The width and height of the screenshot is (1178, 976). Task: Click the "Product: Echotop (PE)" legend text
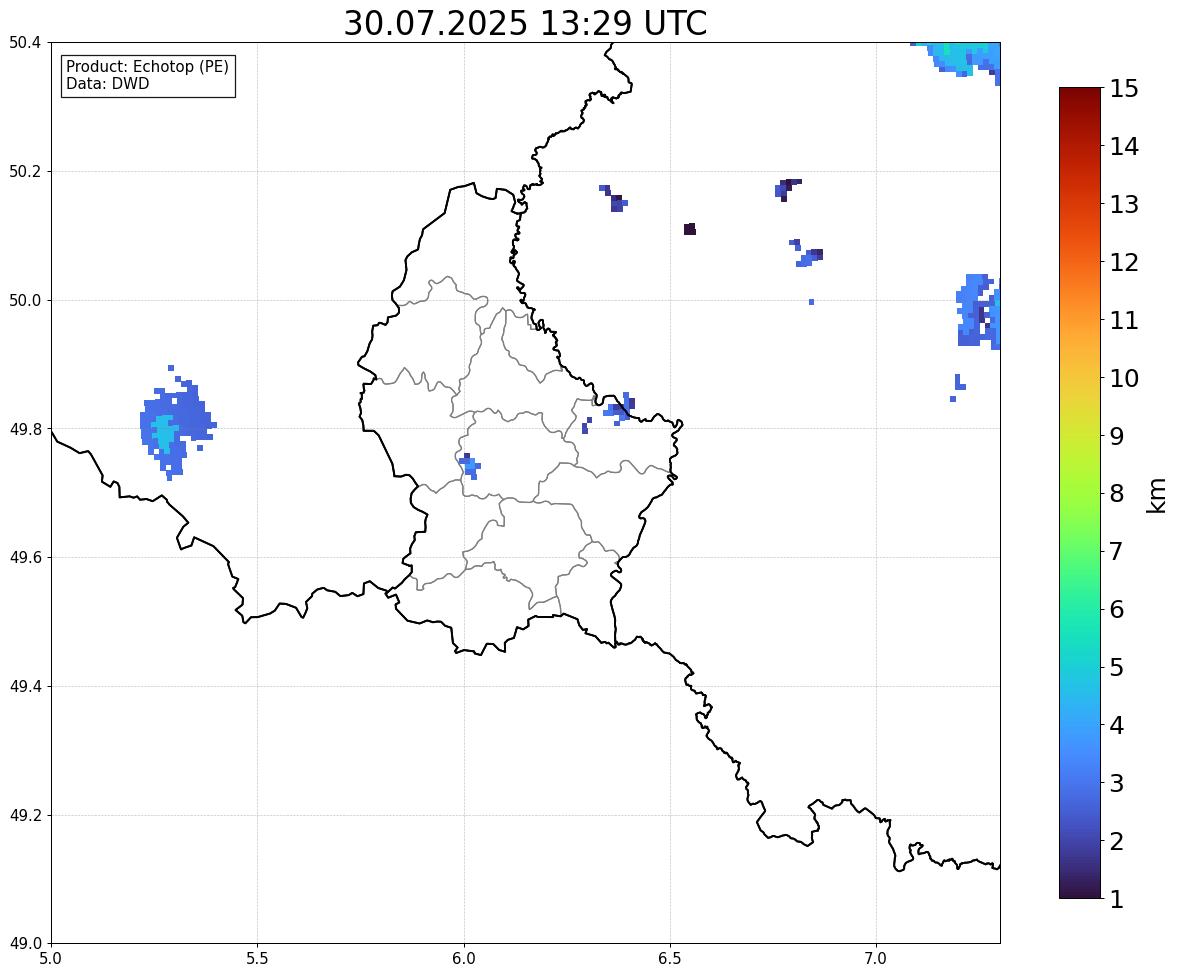point(147,67)
